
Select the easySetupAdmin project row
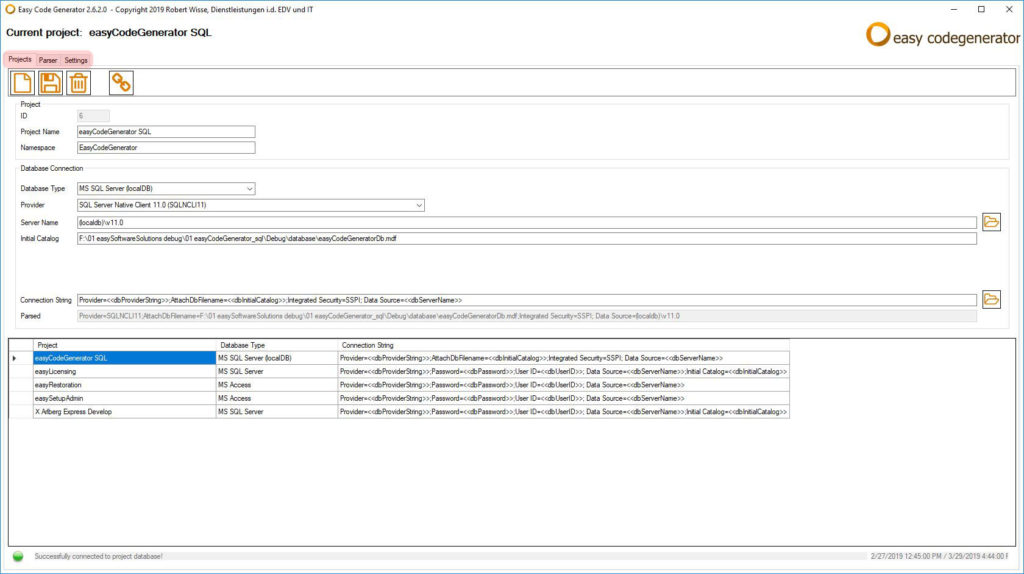coord(124,398)
